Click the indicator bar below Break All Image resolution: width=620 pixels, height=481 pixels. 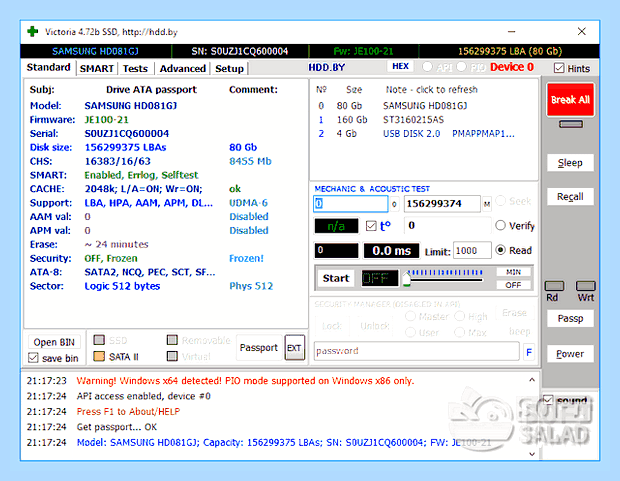(x=570, y=124)
